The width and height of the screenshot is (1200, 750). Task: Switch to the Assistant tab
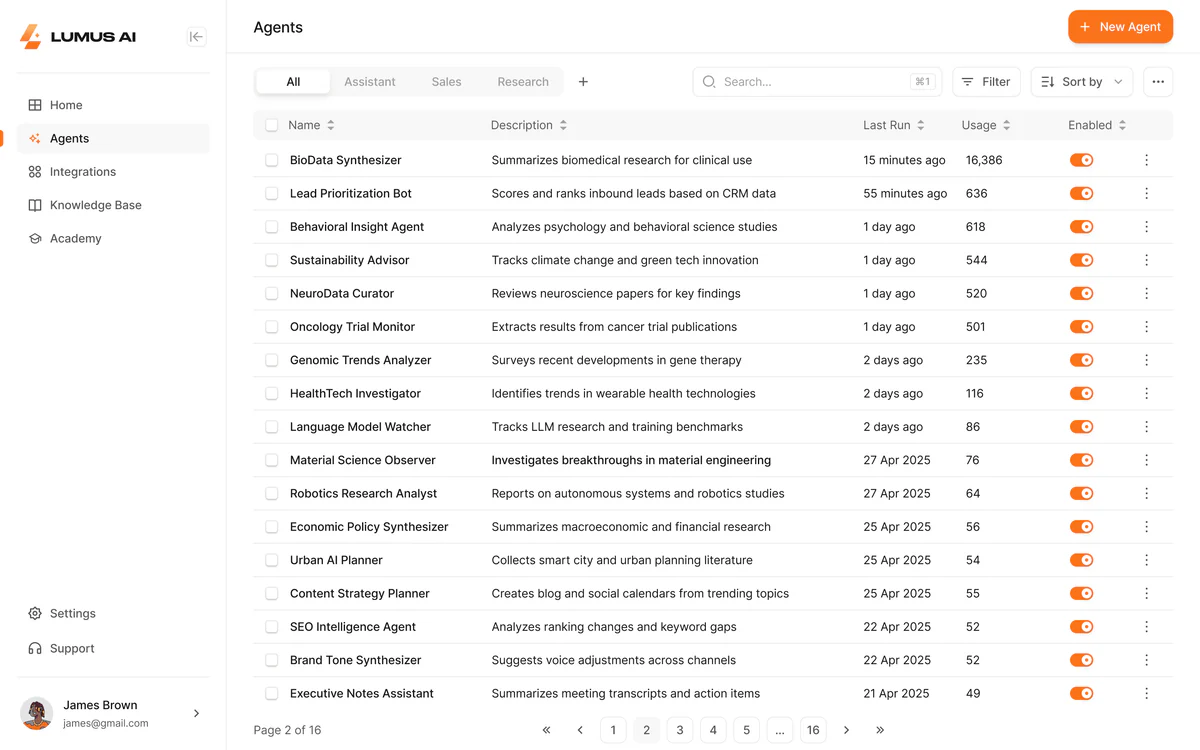click(370, 82)
